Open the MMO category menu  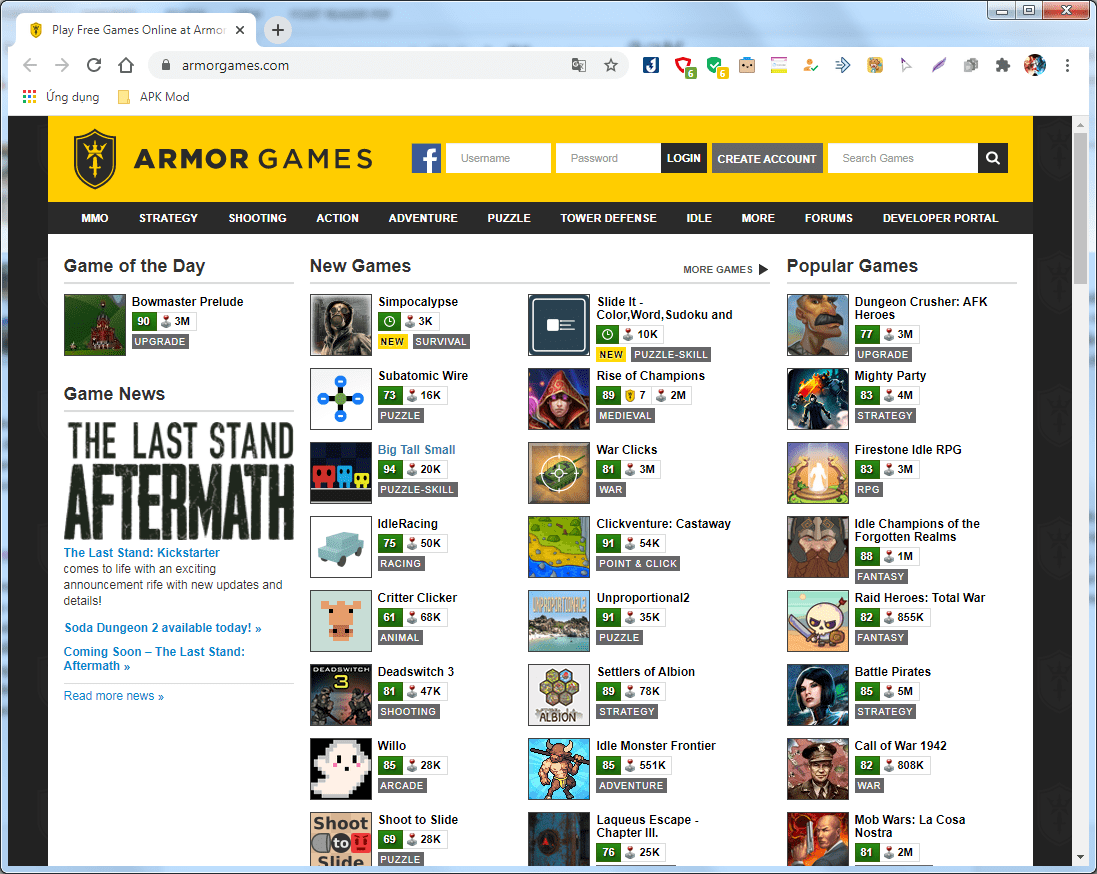(x=94, y=218)
